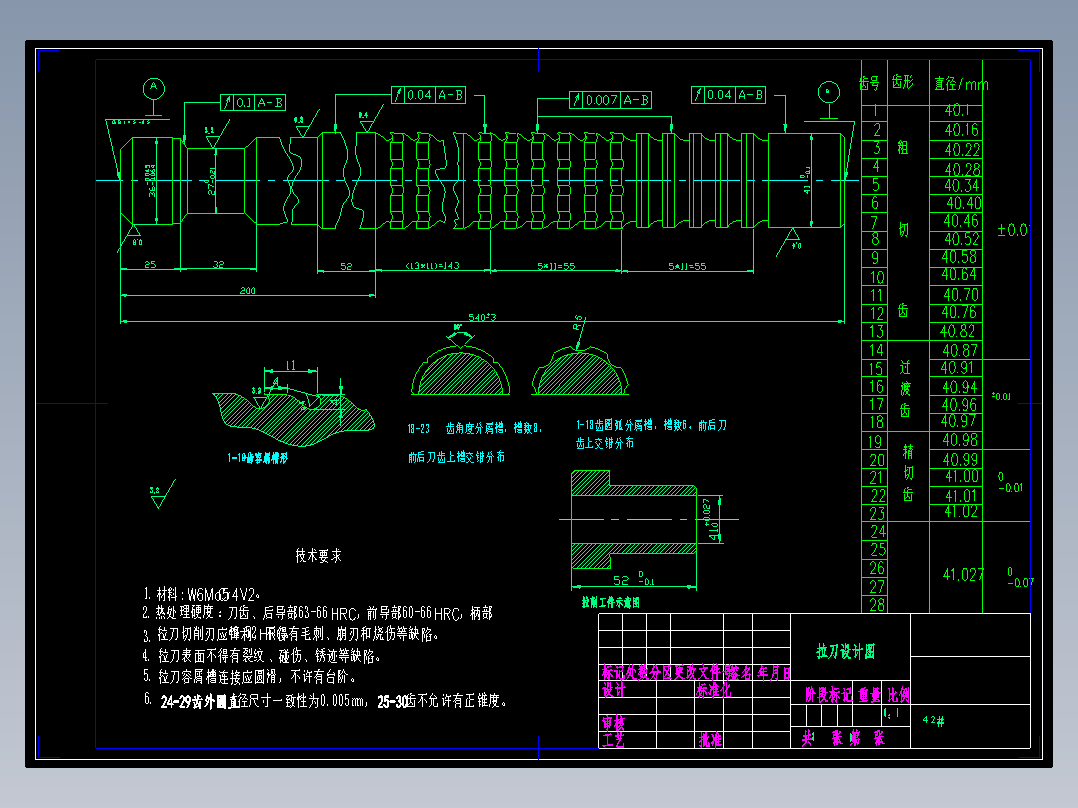Click the text 前后刀齿上槽交错分布

tap(456, 457)
